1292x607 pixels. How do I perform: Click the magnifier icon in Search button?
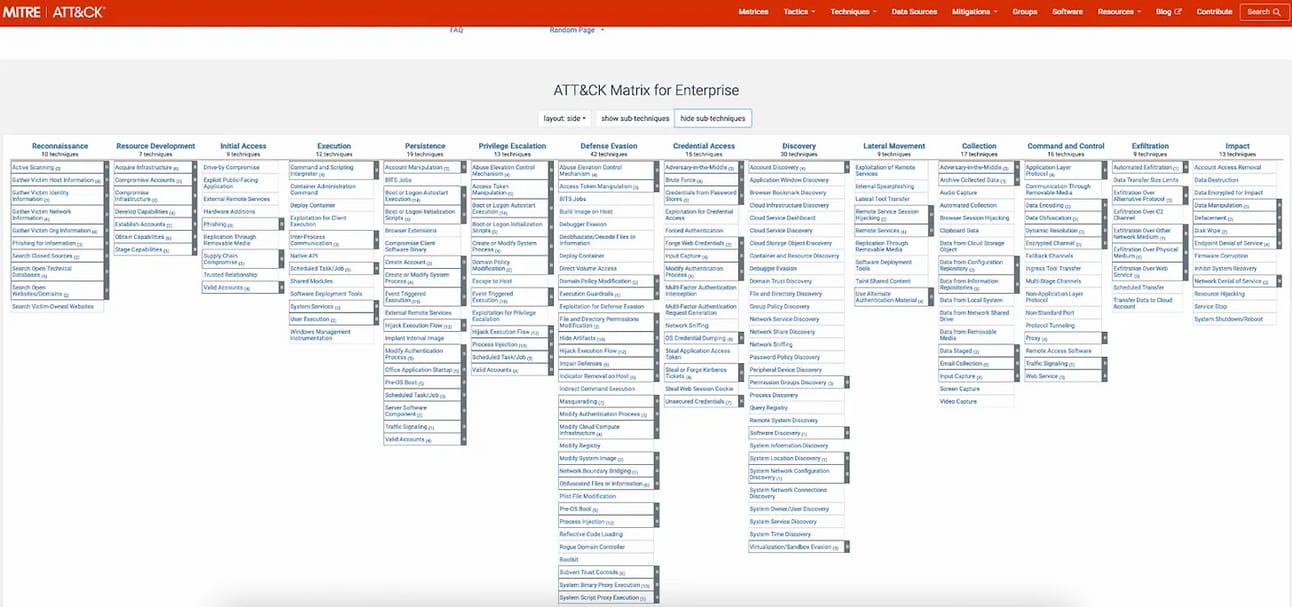click(1277, 12)
